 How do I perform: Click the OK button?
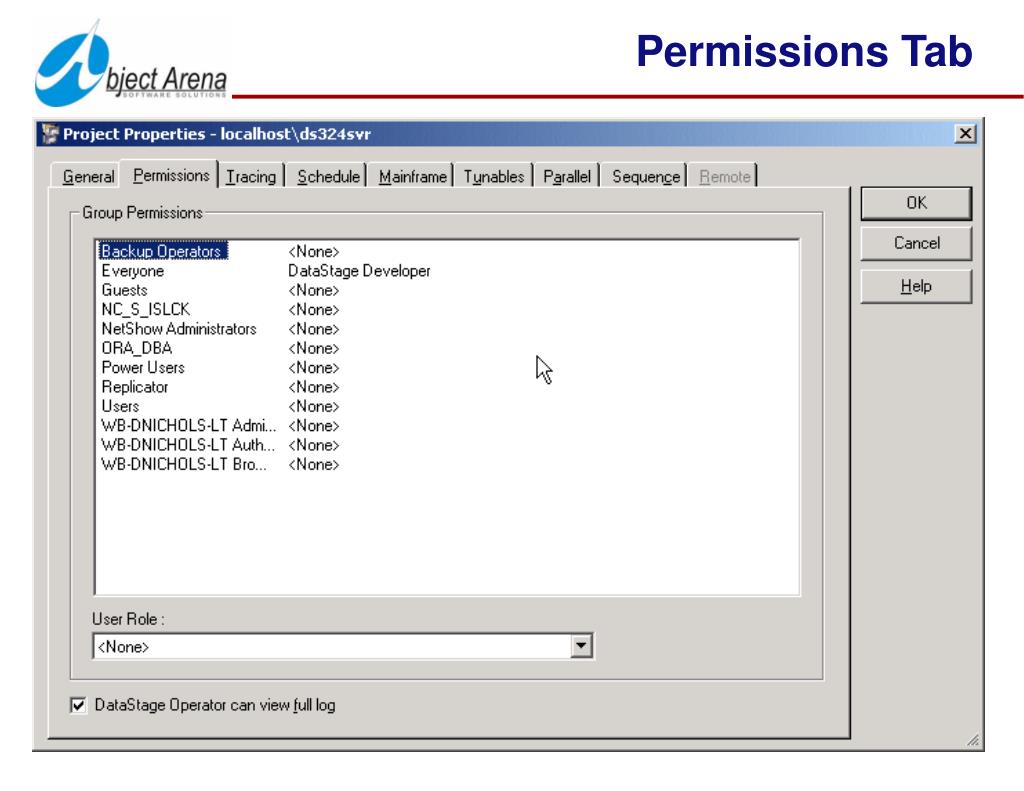click(916, 203)
